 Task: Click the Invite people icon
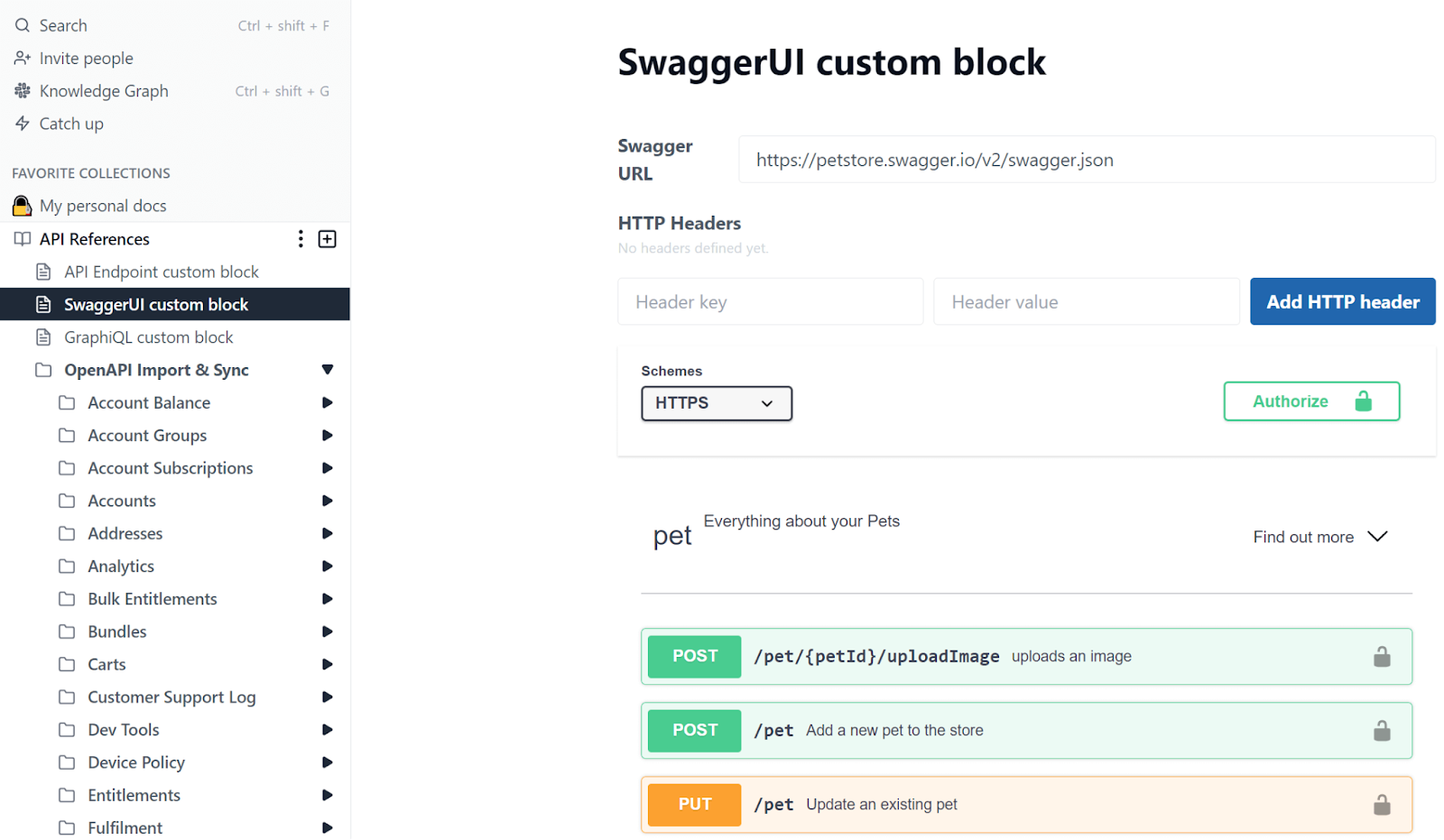pyautogui.click(x=23, y=59)
